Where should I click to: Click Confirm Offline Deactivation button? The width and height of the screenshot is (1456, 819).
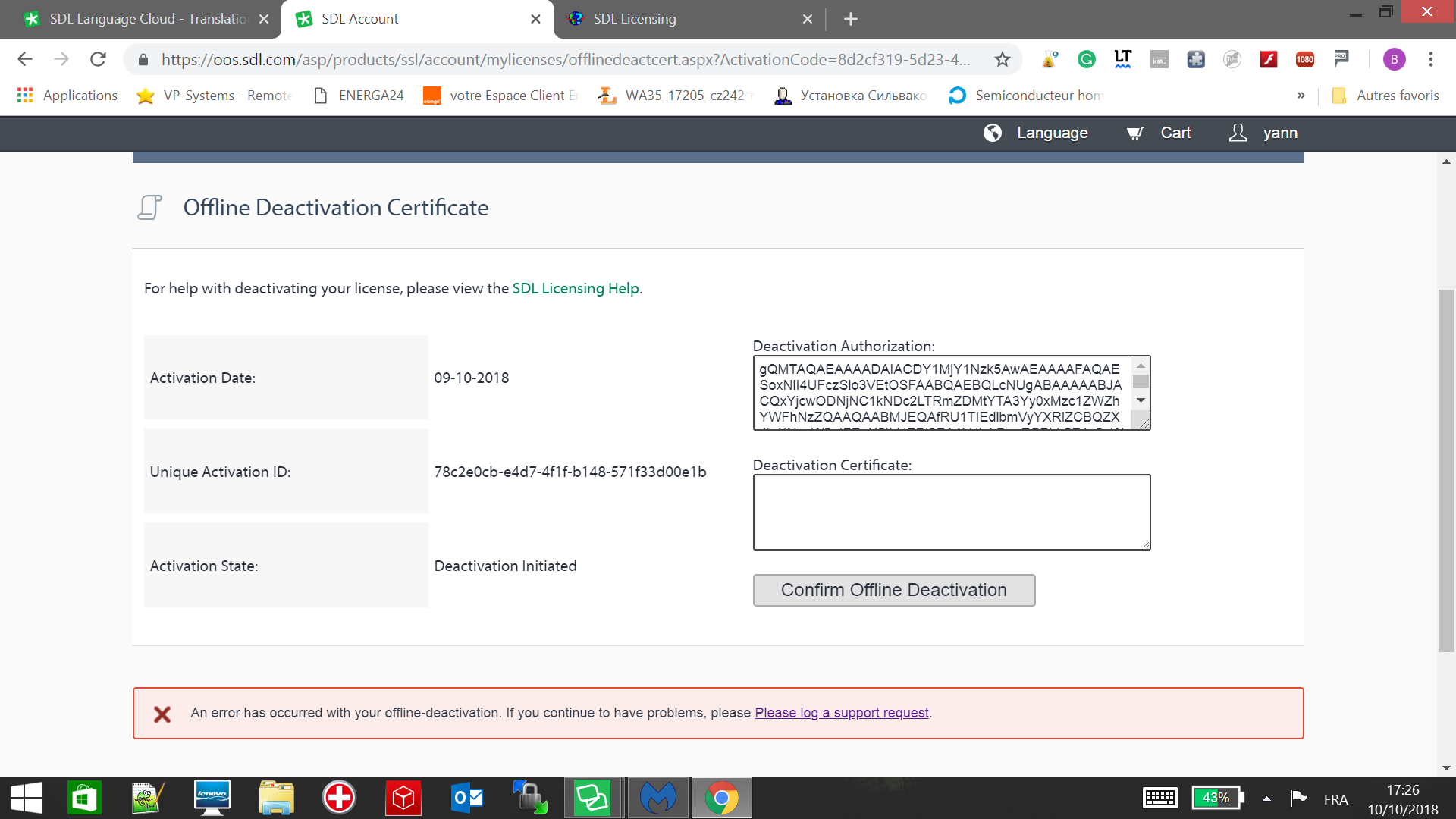[894, 590]
